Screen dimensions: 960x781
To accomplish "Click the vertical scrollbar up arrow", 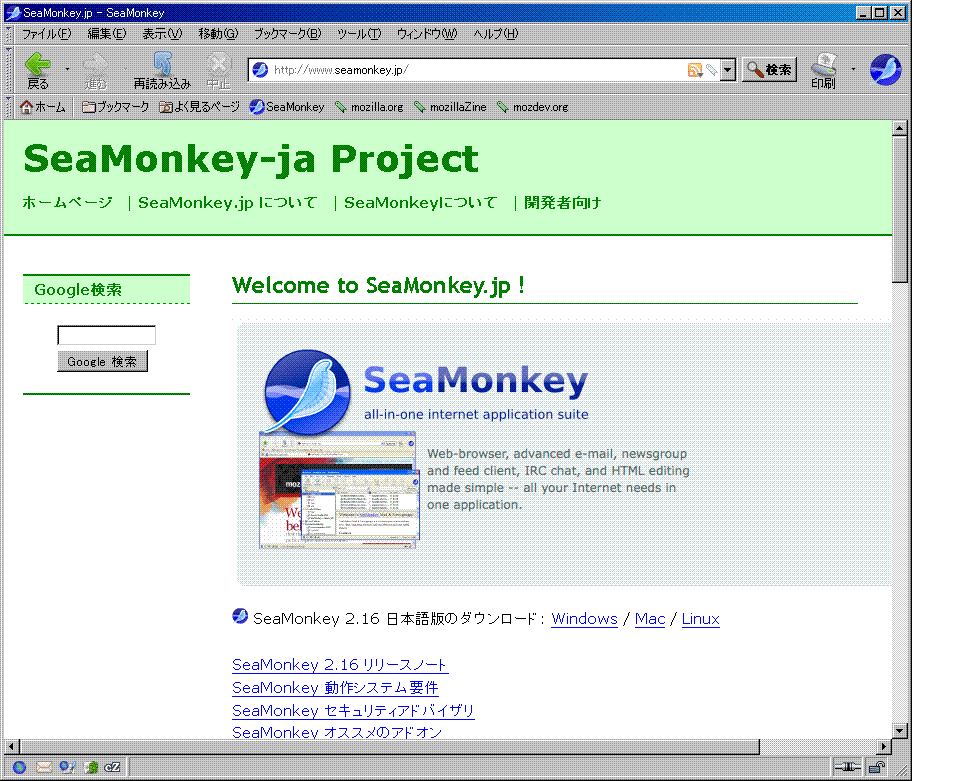I will tap(899, 129).
